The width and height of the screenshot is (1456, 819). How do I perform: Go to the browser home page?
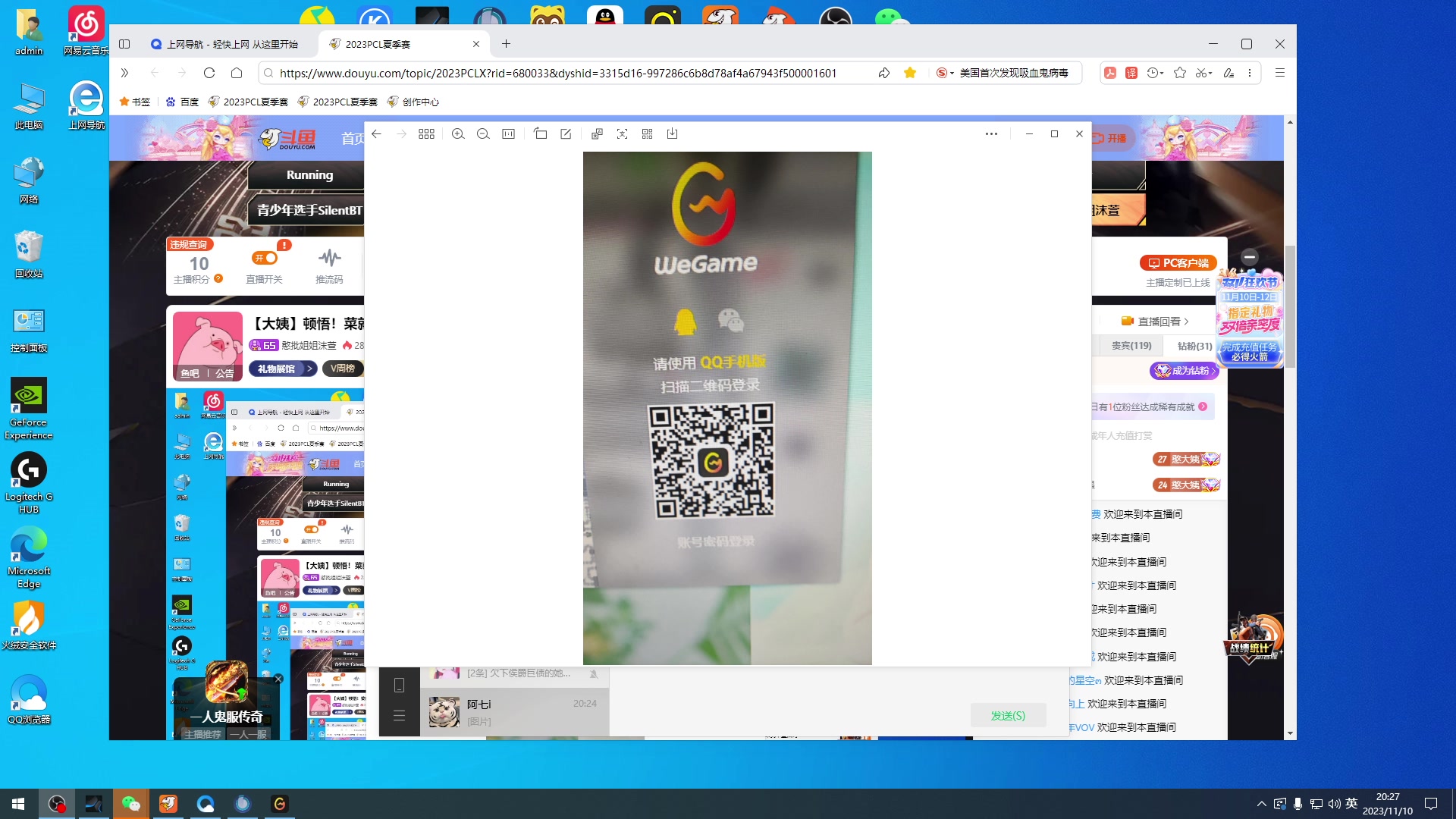point(237,73)
